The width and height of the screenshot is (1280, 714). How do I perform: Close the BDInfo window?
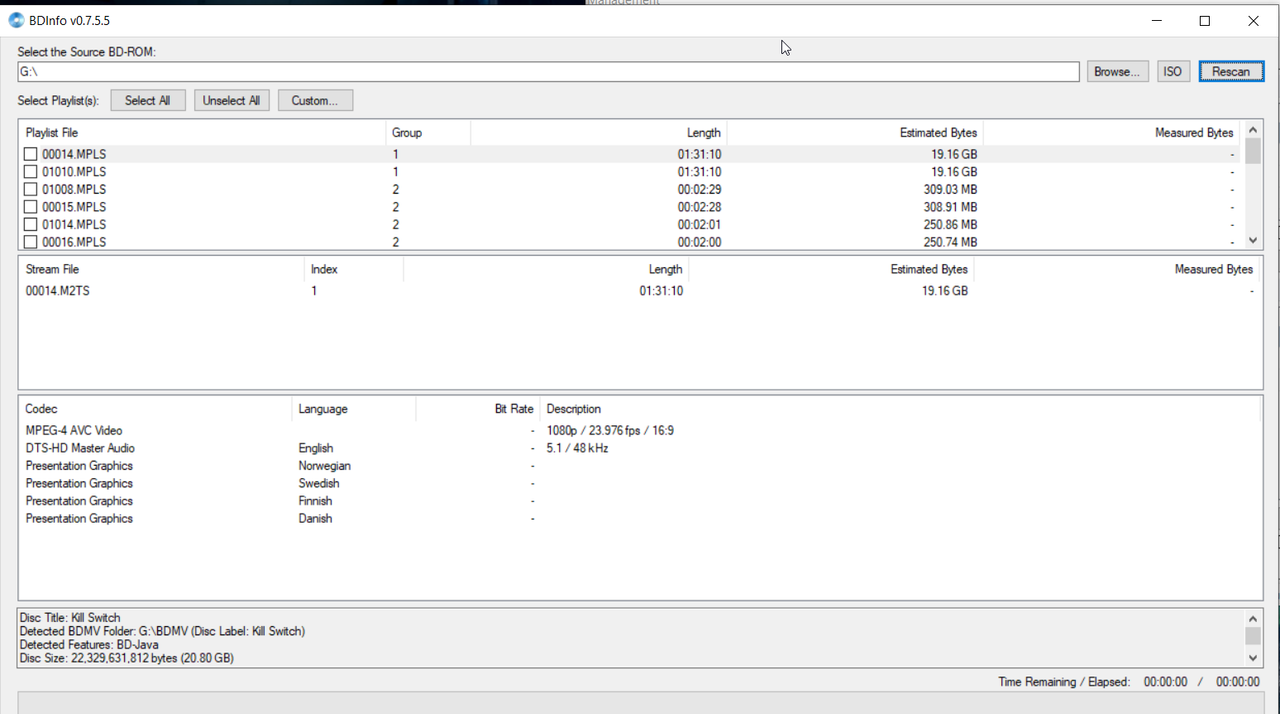1253,20
